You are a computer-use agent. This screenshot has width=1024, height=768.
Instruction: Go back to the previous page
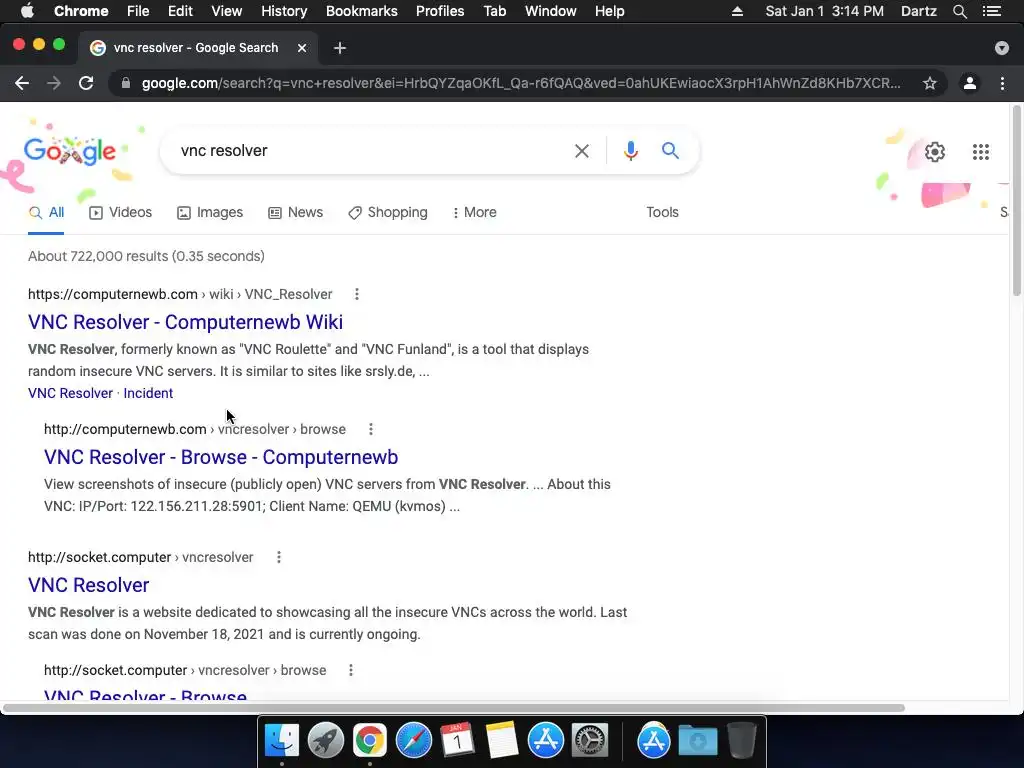22,83
